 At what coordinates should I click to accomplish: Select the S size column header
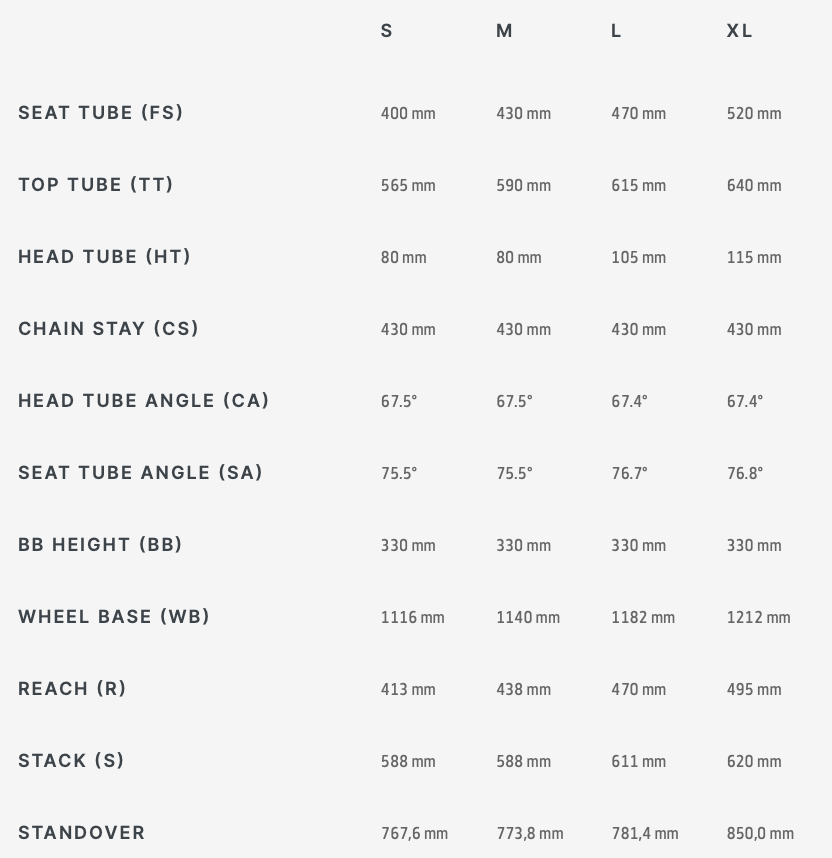[386, 31]
